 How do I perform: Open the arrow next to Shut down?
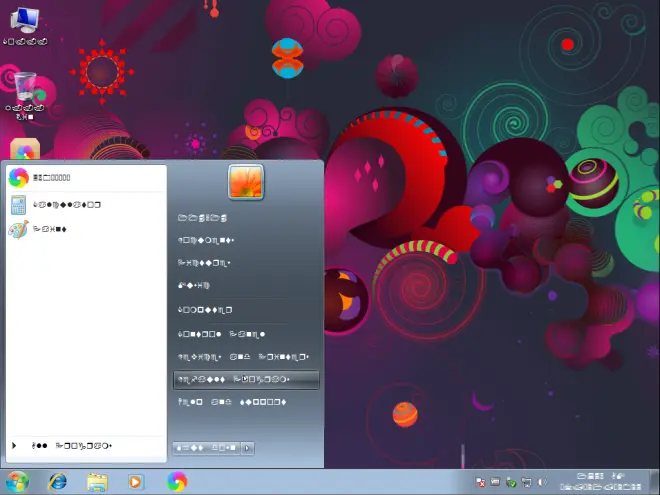248,448
